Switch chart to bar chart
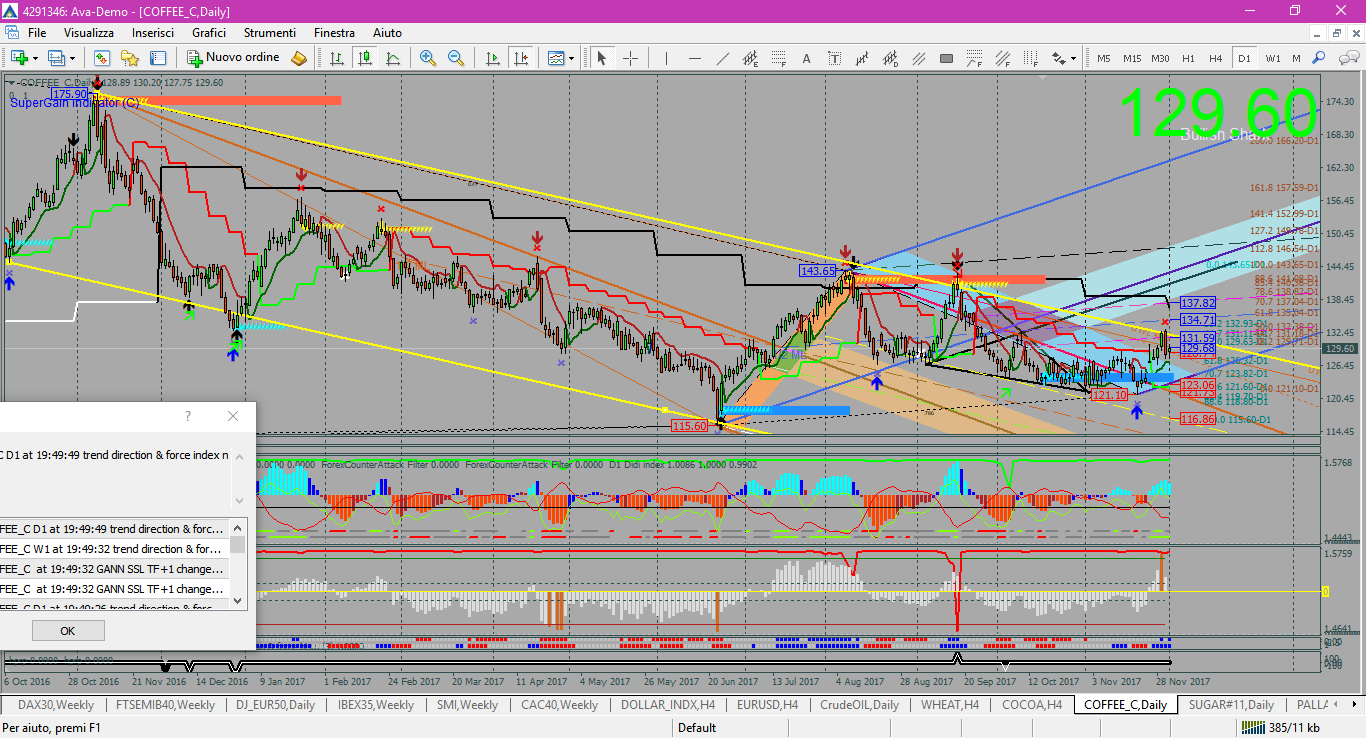The height and width of the screenshot is (738, 1366). [336, 58]
